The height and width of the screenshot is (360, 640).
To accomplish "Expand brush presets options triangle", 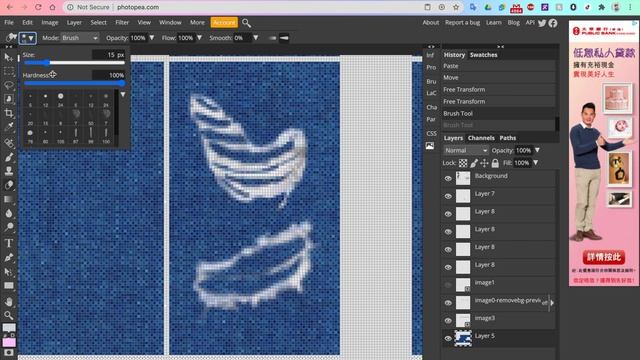I will click(x=122, y=95).
